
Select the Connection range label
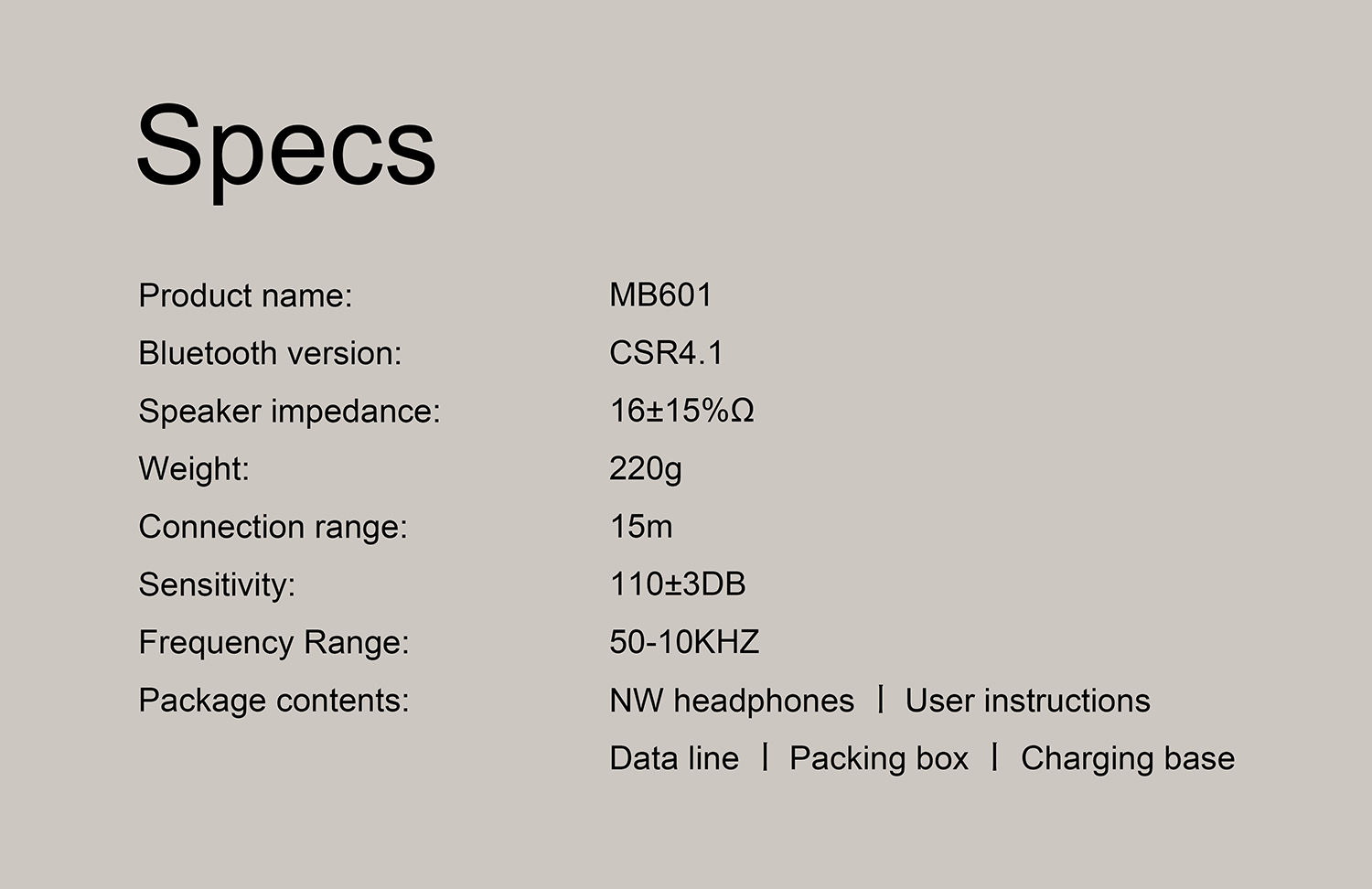point(273,527)
